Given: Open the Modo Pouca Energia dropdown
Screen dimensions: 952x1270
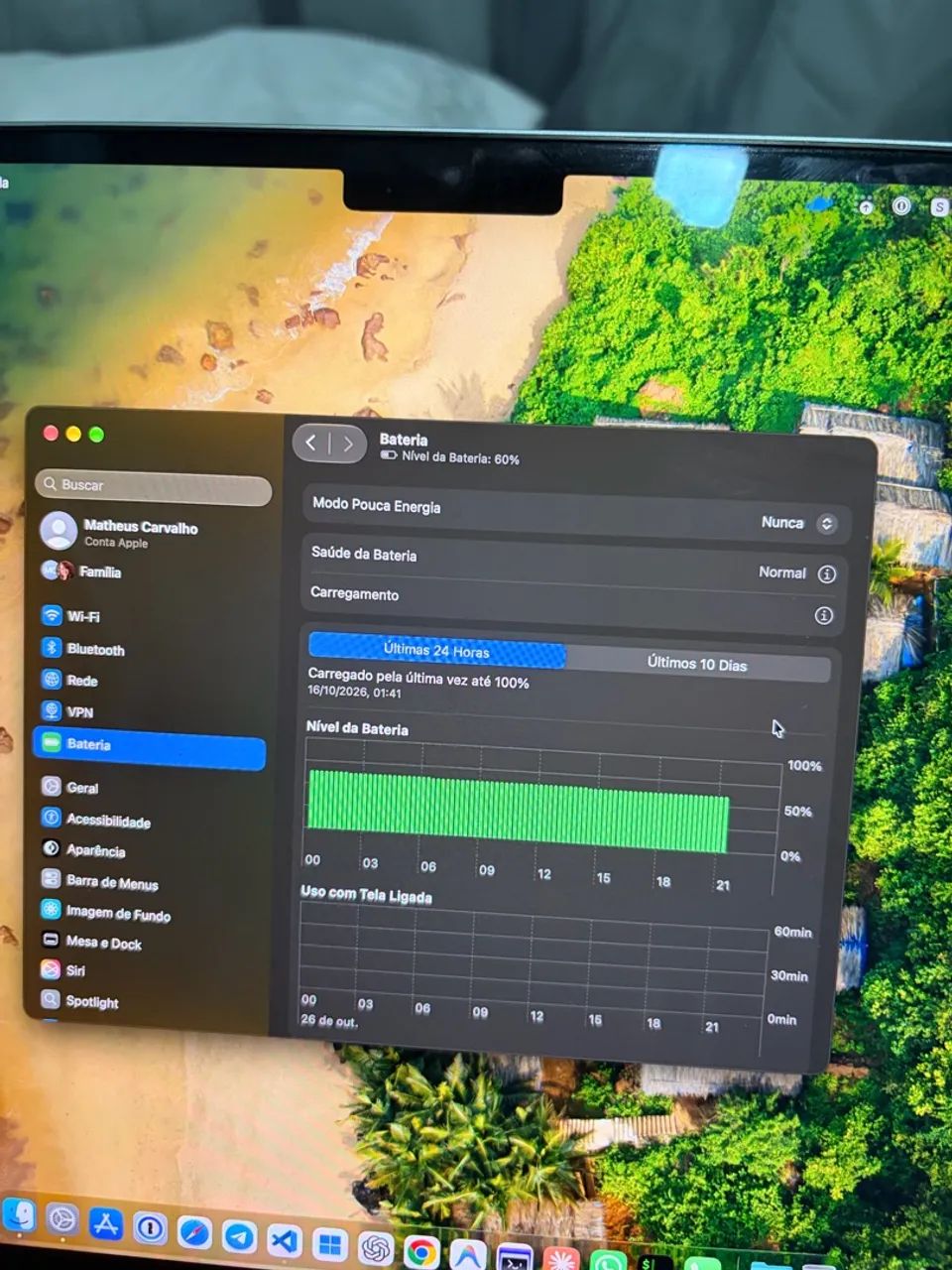Looking at the screenshot, I should pos(825,523).
